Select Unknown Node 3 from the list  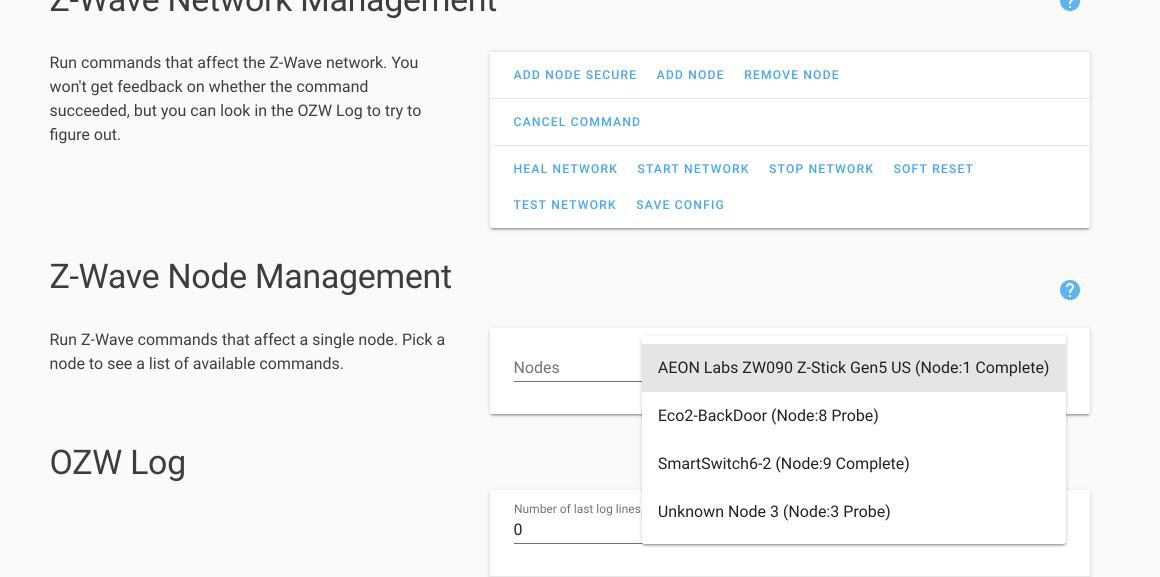coord(774,511)
